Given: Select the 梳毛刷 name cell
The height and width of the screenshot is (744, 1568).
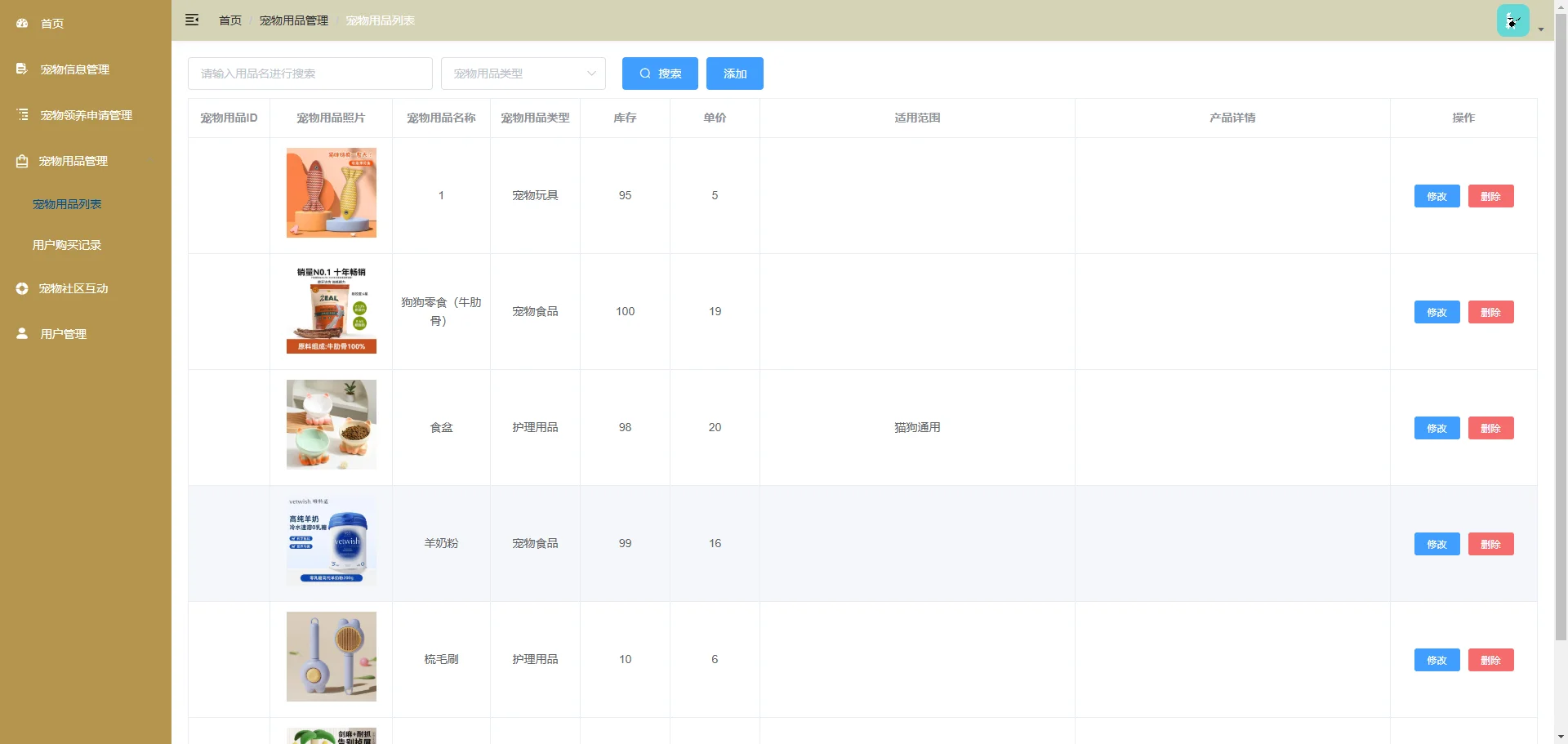Looking at the screenshot, I should coord(441,660).
